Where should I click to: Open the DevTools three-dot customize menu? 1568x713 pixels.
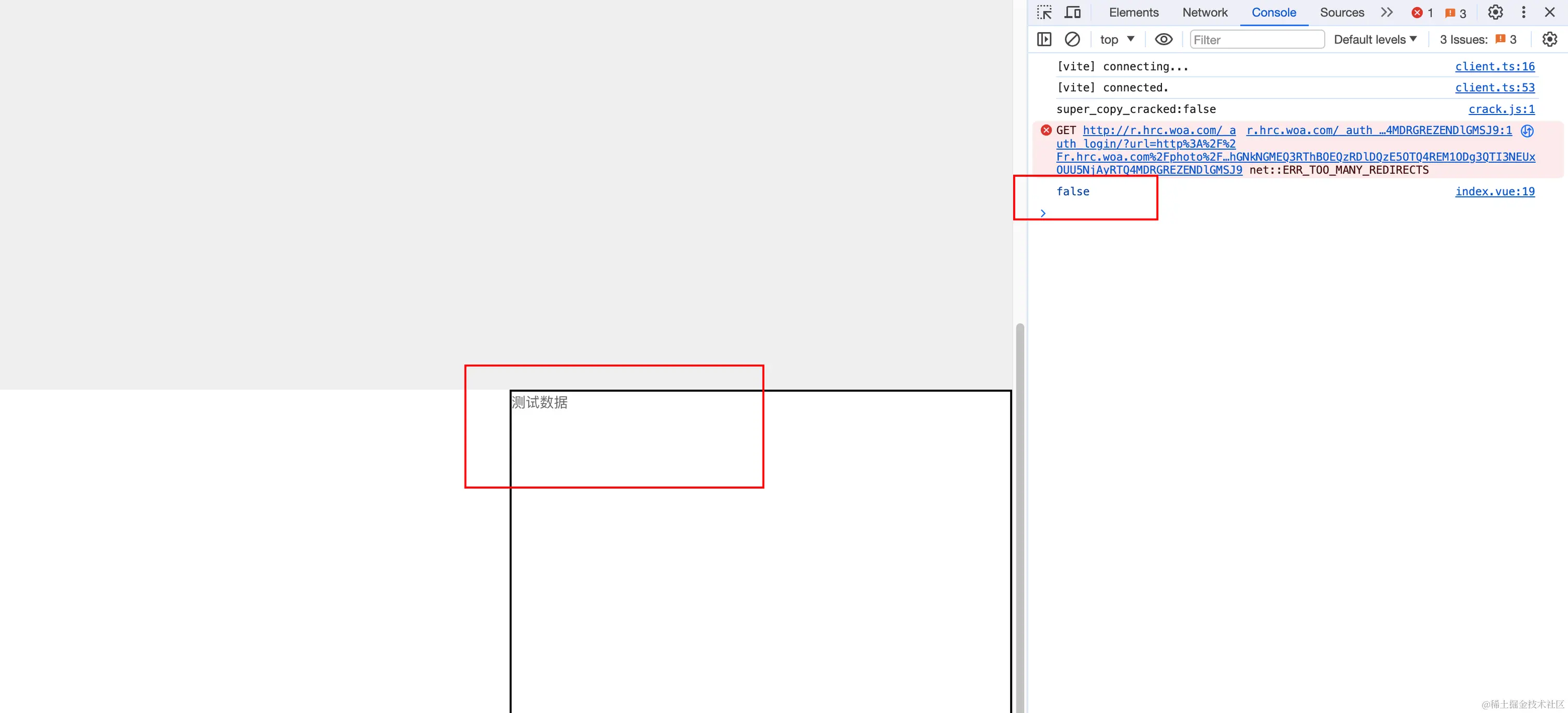[x=1523, y=12]
